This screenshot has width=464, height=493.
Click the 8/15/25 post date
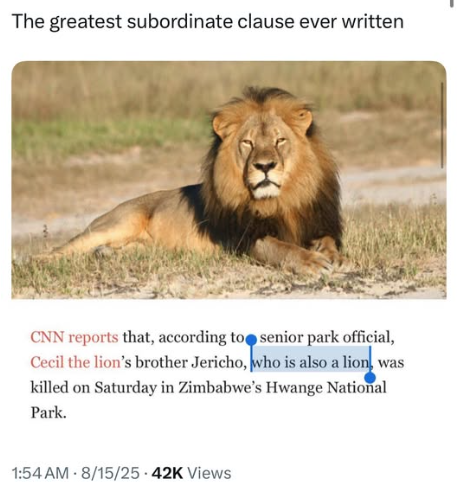pos(110,474)
